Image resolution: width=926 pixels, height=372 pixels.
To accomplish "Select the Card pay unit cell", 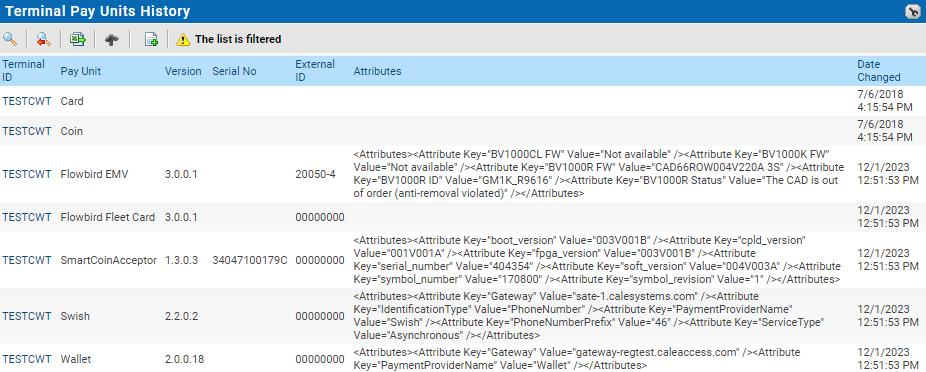I will coord(72,102).
